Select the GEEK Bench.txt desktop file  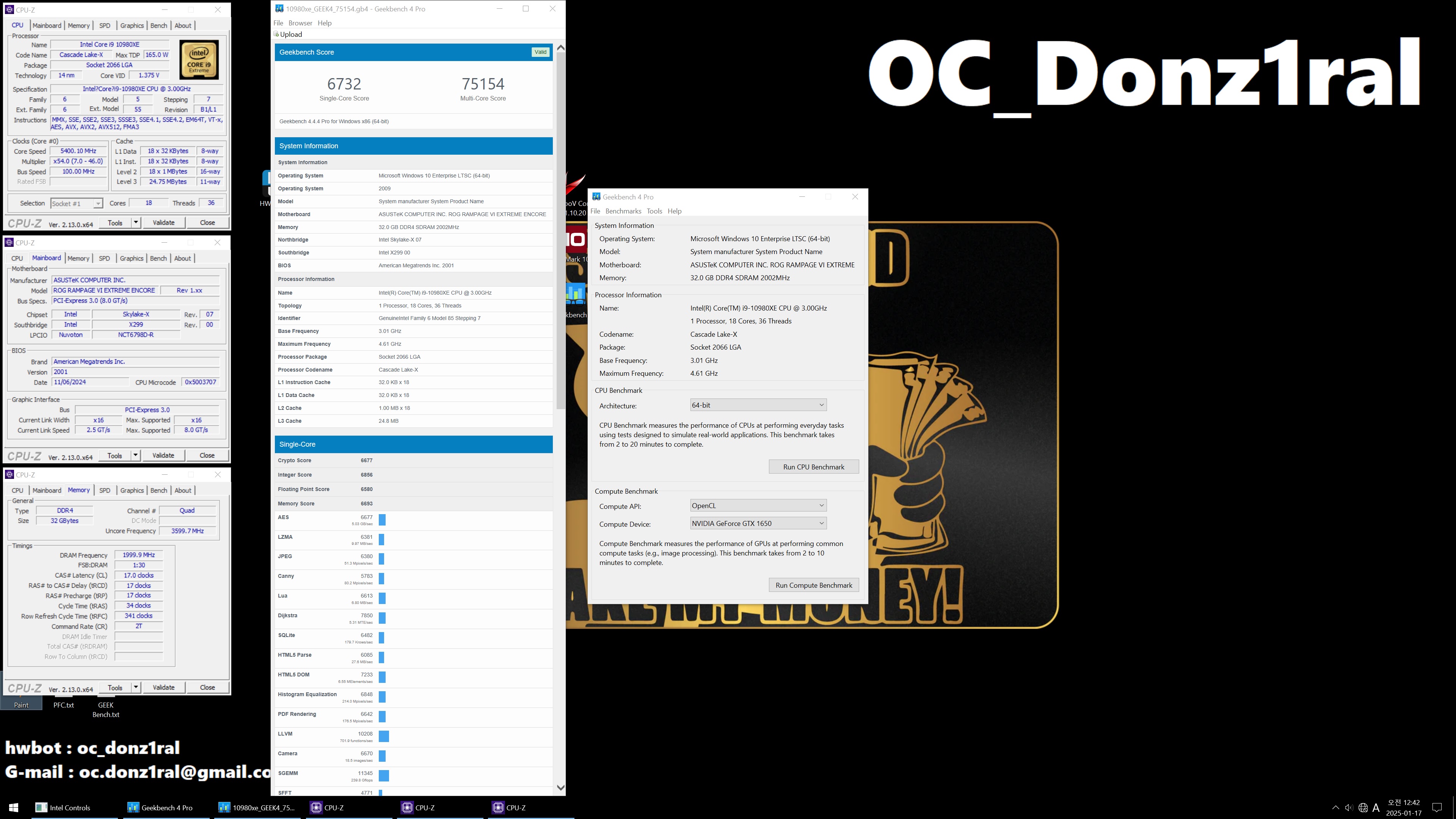(106, 709)
